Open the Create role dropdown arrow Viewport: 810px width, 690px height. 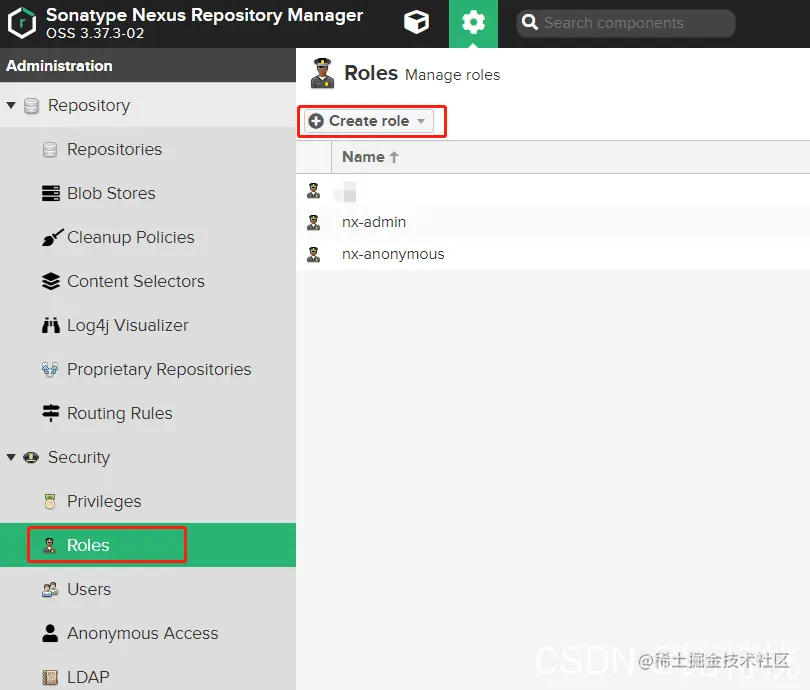click(x=421, y=121)
